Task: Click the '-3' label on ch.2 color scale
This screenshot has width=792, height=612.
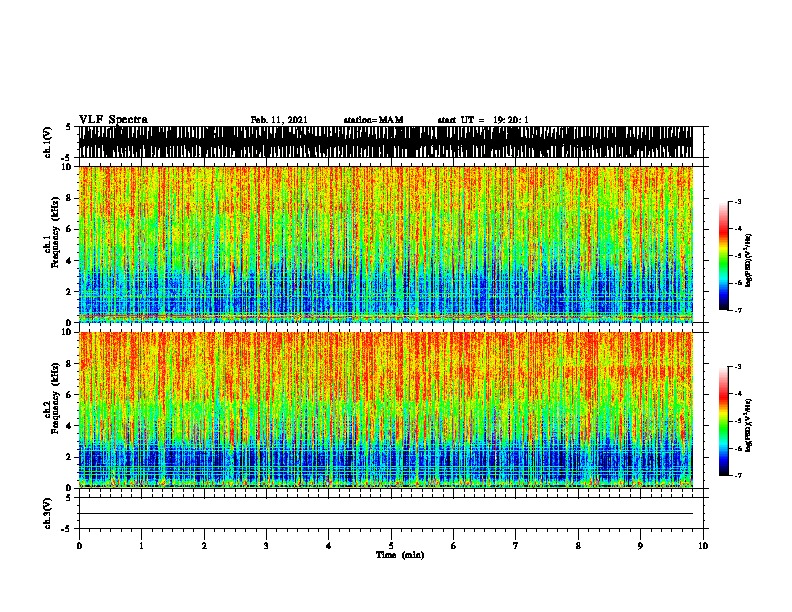Action: [x=738, y=367]
